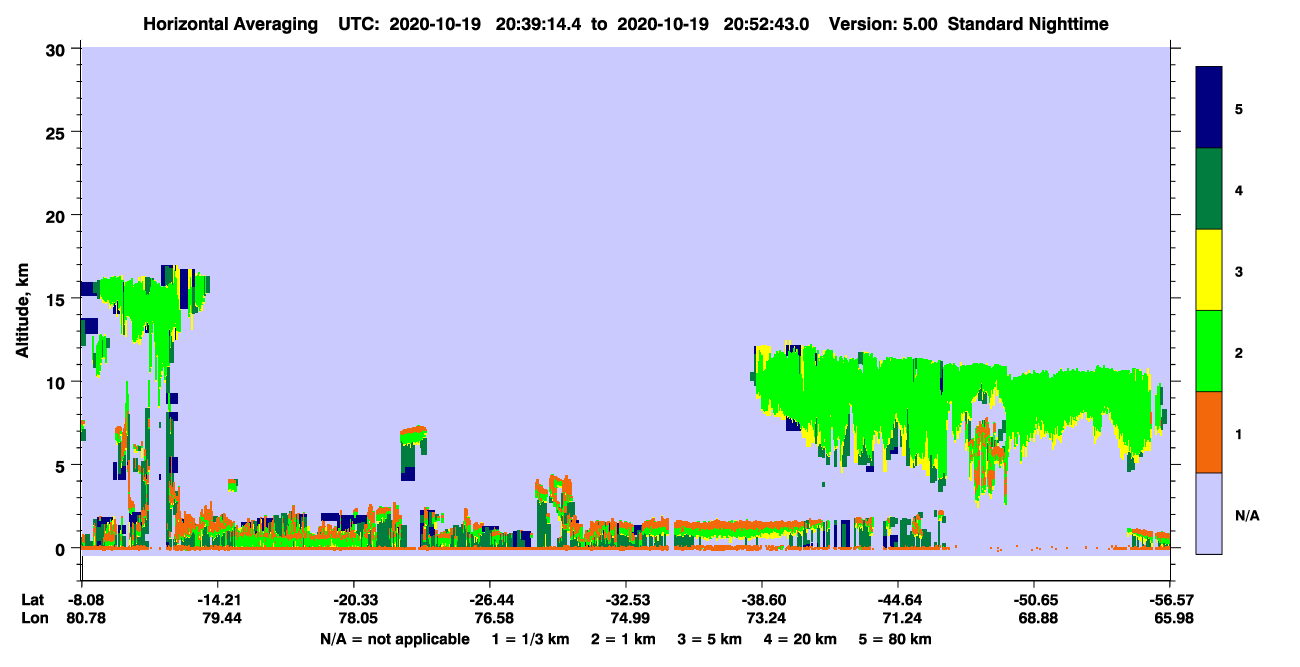
Task: Click latitude value -26.44
Action: 489,600
